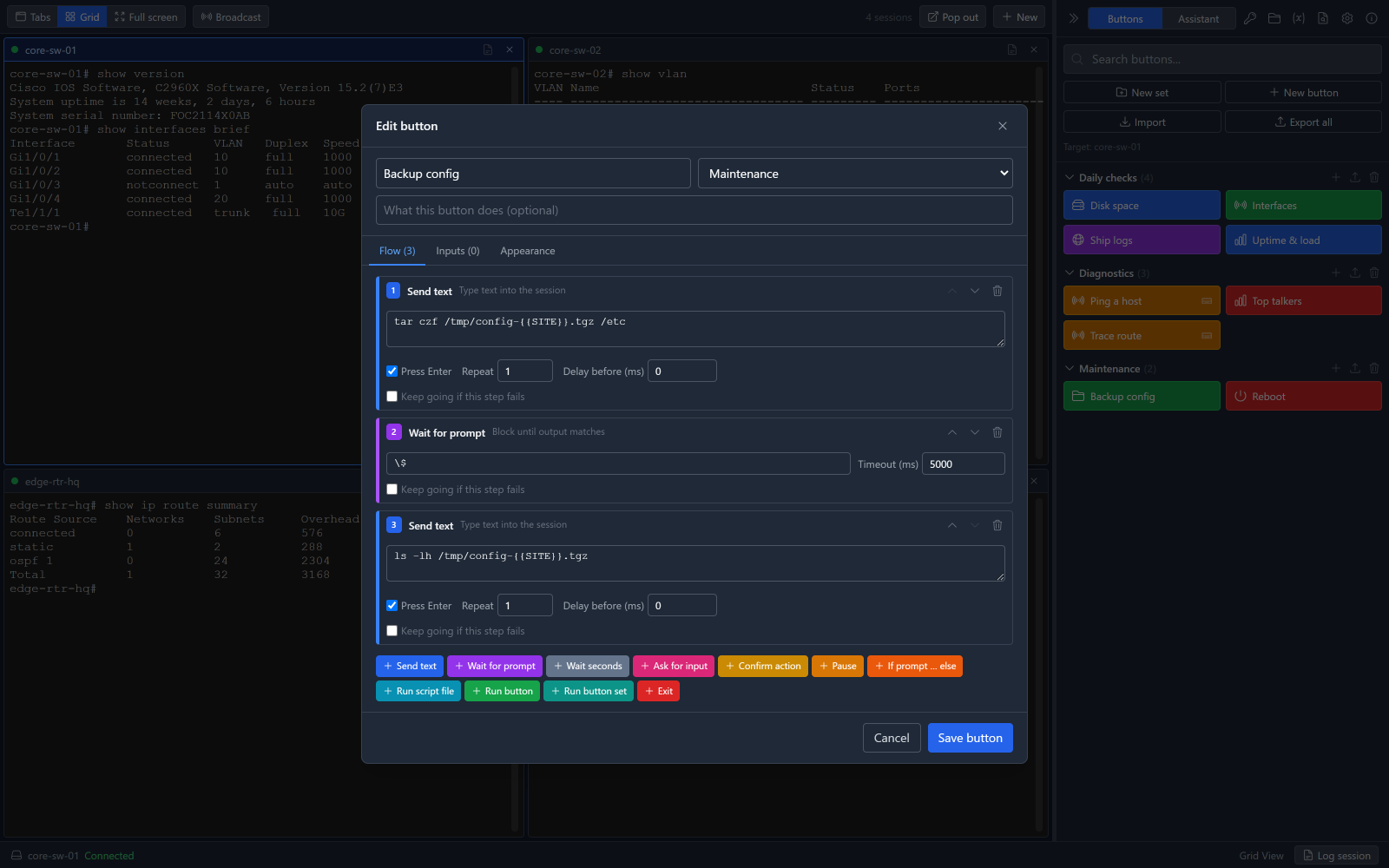
Task: Add an Ask for input step
Action: (x=674, y=666)
